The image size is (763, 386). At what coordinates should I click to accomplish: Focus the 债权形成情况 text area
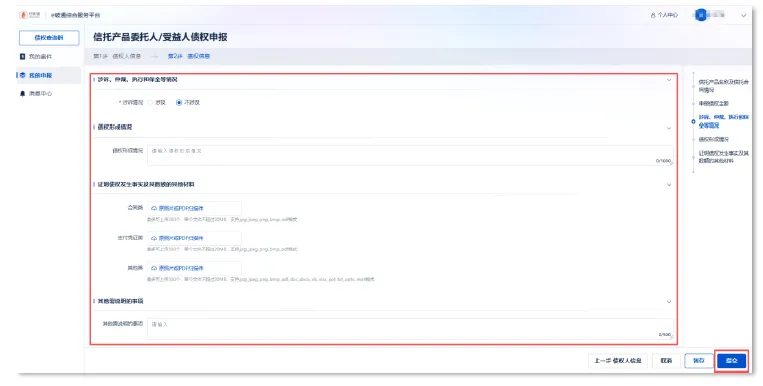click(410, 155)
